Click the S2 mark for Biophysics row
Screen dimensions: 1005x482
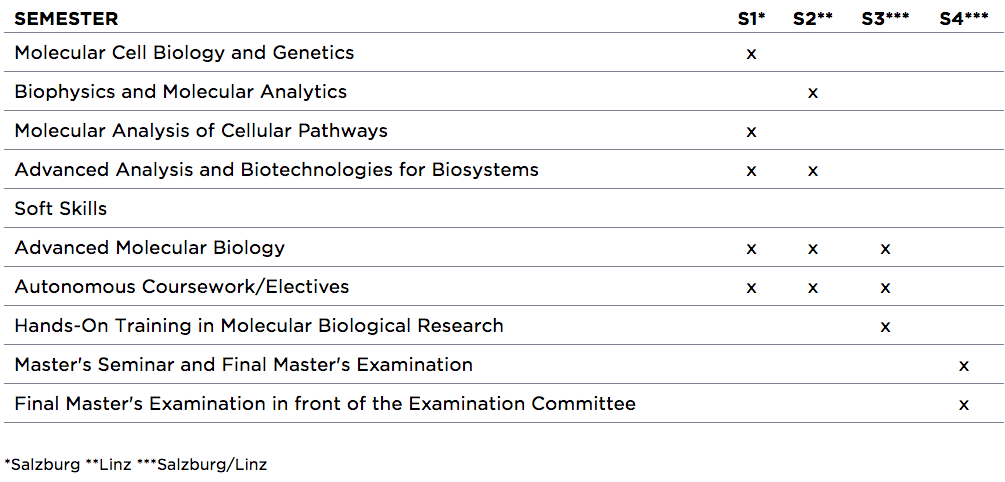[813, 93]
